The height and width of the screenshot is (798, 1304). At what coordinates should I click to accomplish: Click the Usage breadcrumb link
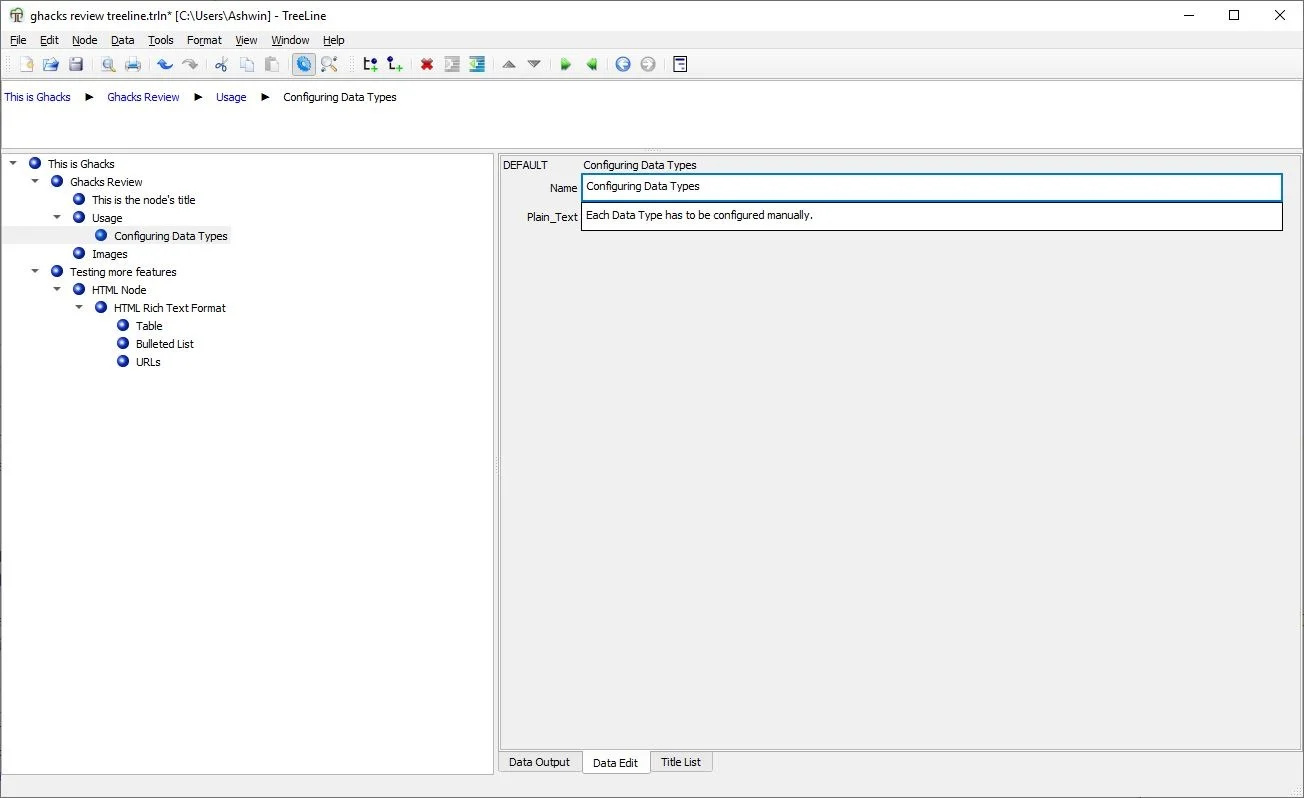coord(231,97)
